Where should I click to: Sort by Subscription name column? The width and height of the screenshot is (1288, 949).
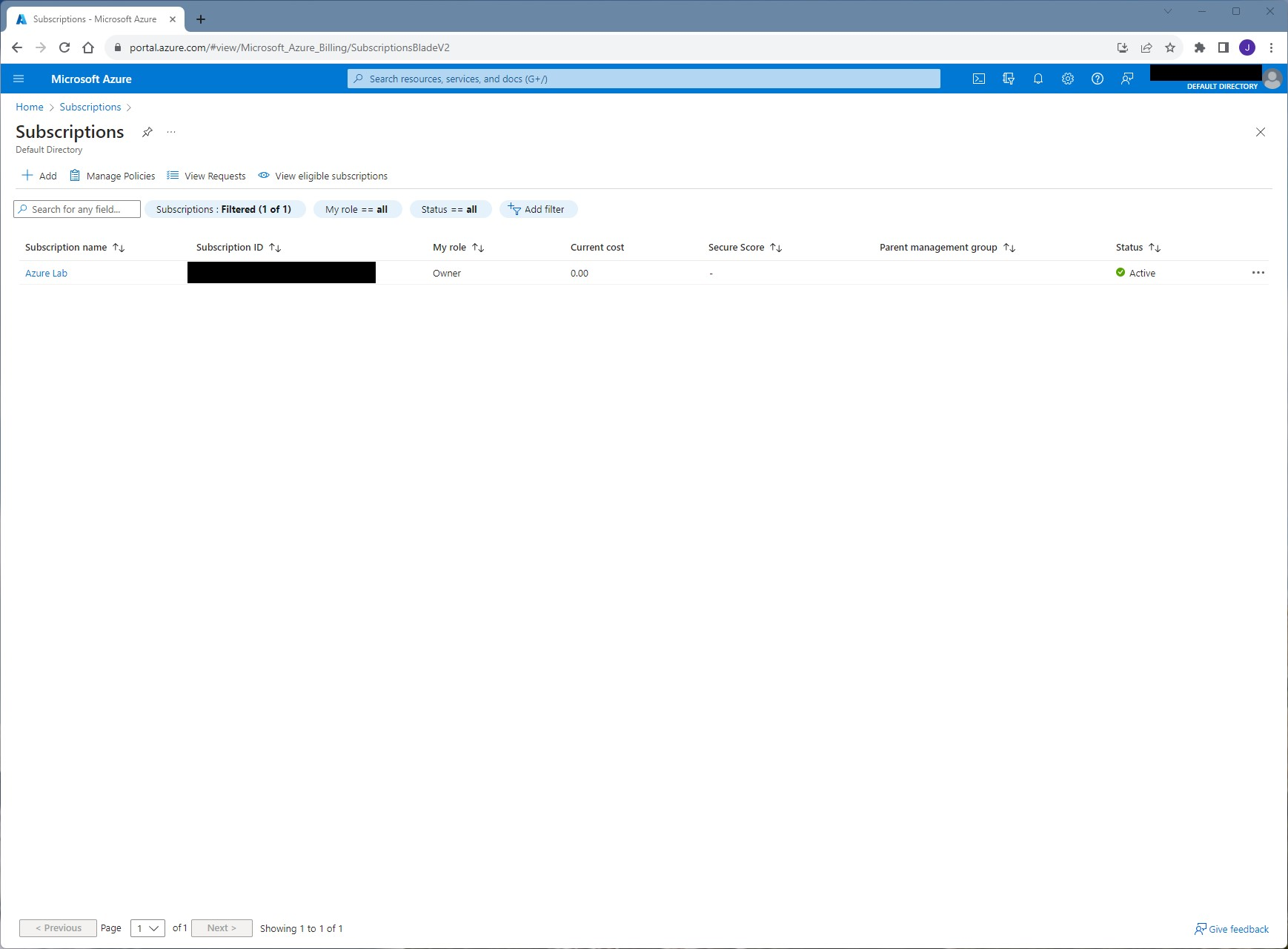click(x=75, y=248)
